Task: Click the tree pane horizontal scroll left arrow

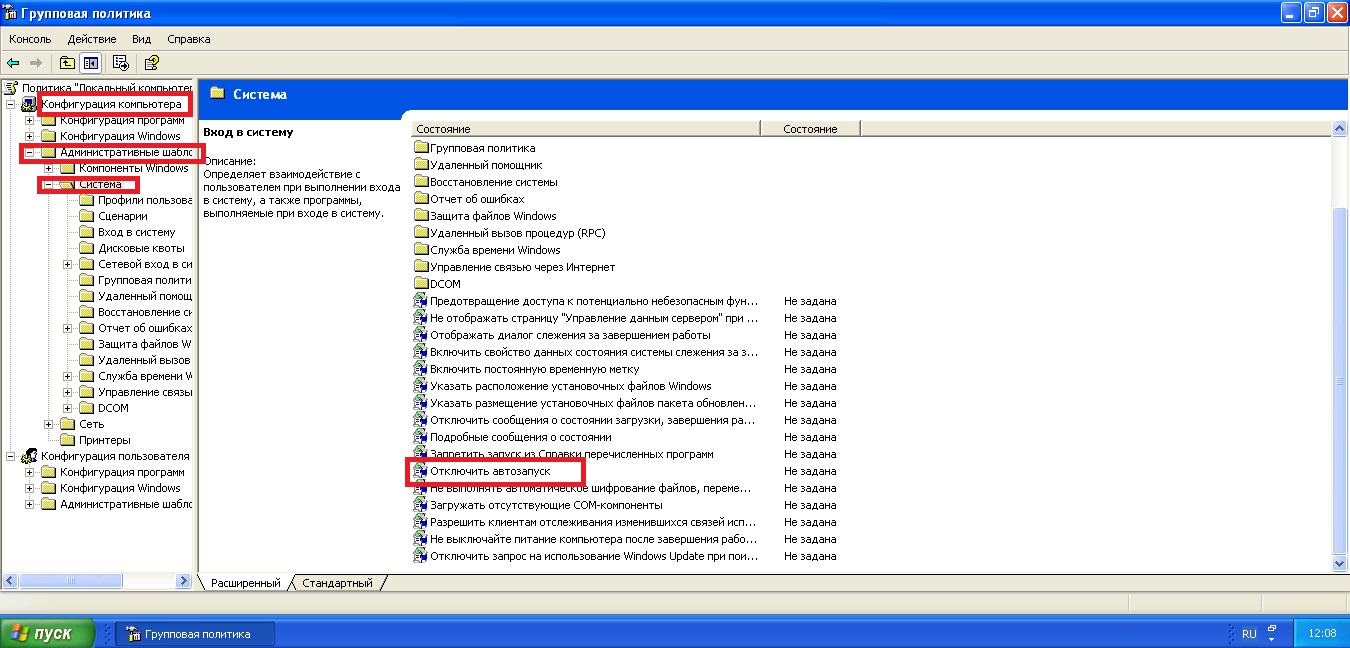Action: 11,580
